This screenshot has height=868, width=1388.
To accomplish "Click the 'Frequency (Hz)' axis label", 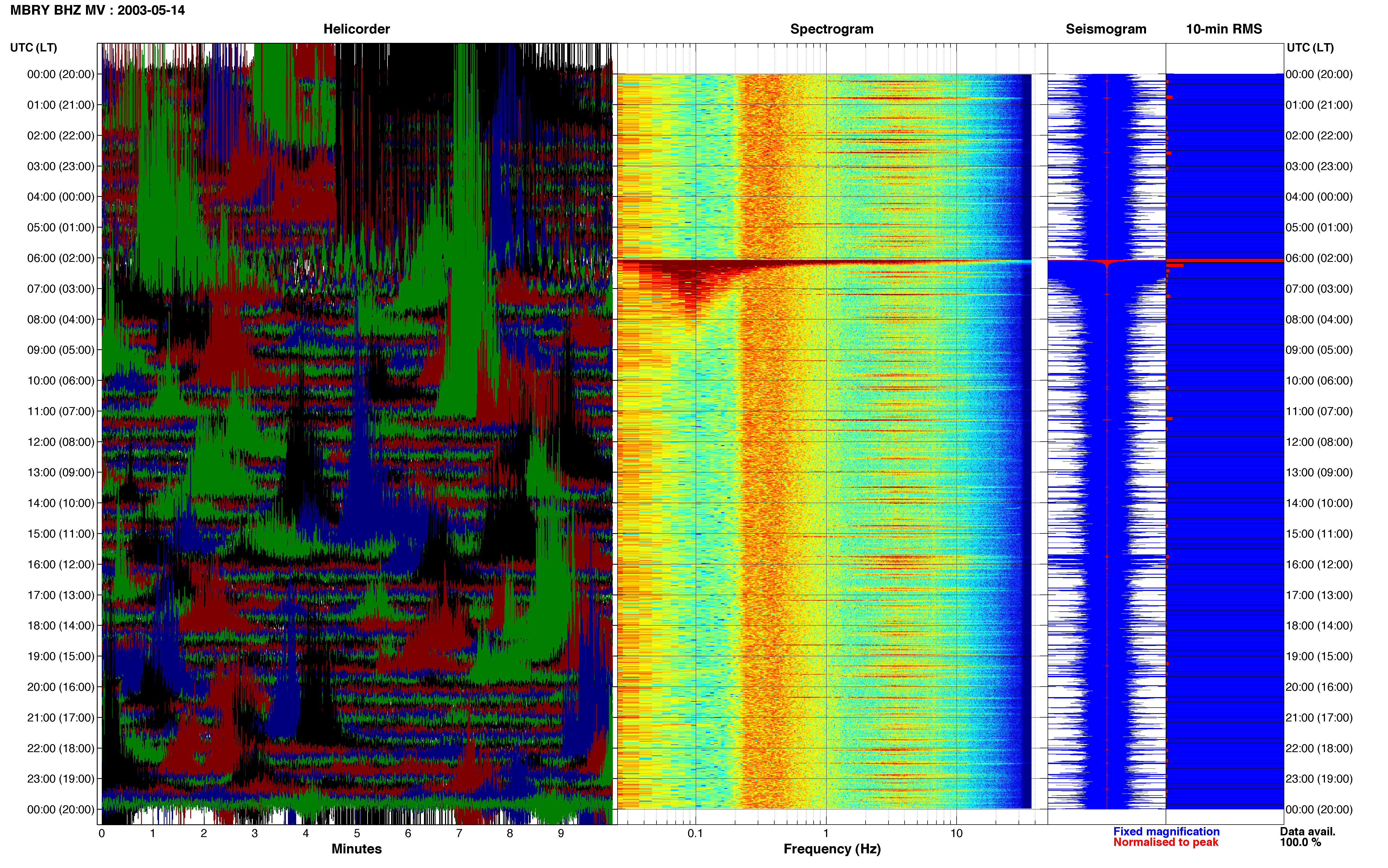I will coord(832,849).
